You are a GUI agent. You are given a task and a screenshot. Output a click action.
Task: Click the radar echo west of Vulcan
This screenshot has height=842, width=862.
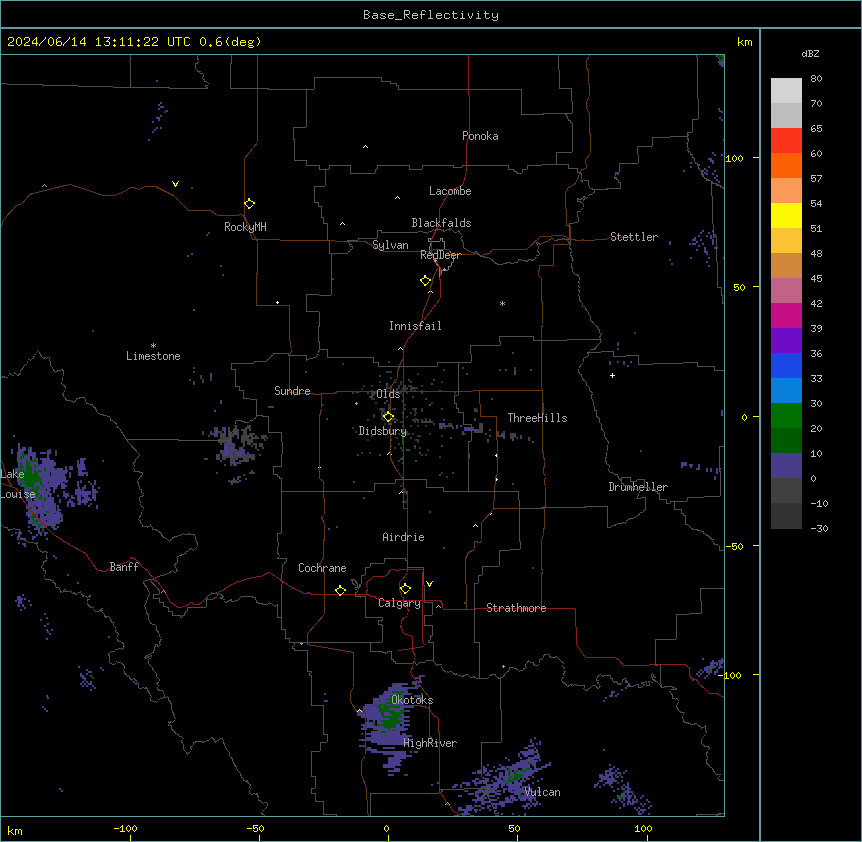(x=503, y=780)
